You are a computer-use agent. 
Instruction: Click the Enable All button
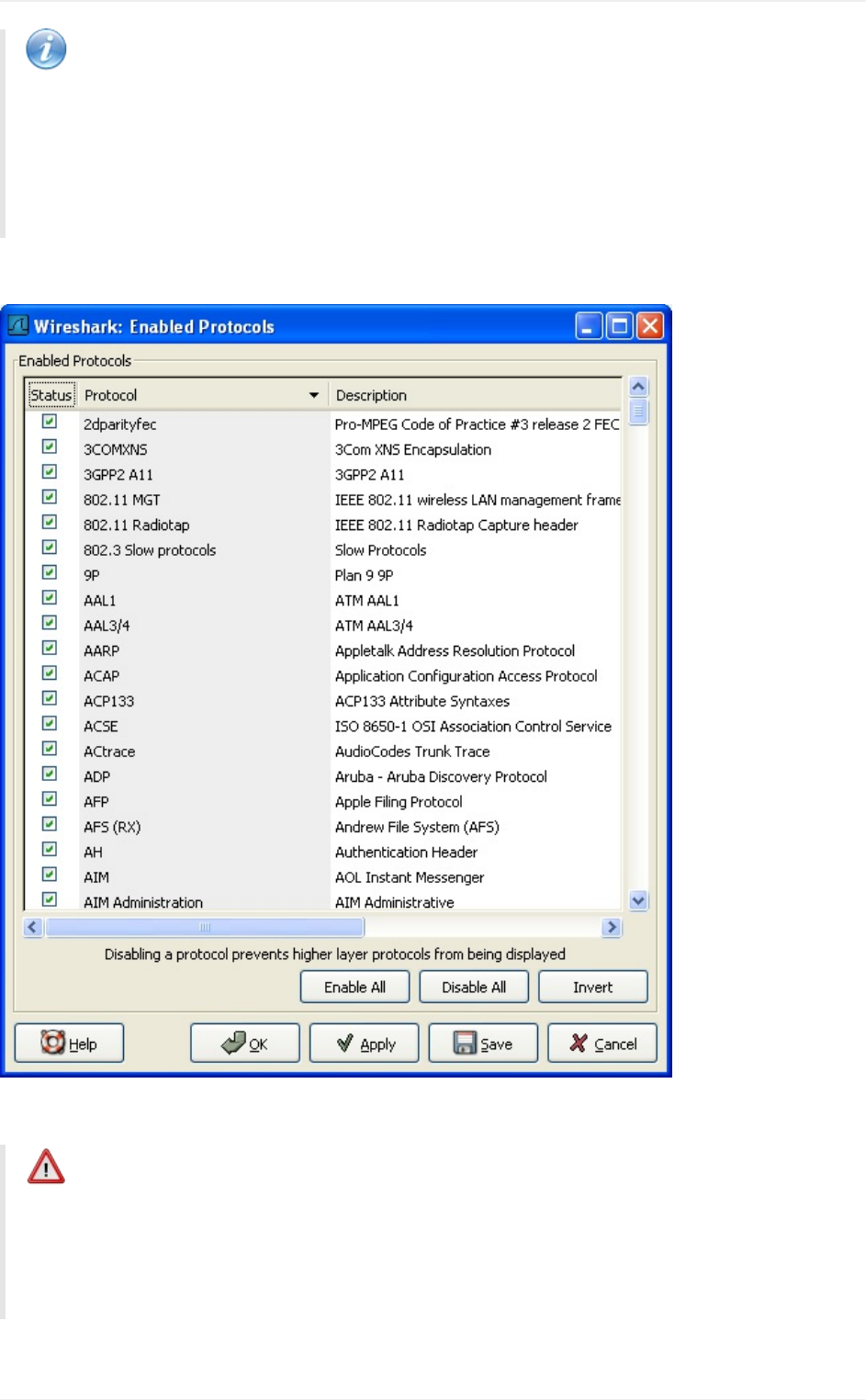(x=354, y=987)
